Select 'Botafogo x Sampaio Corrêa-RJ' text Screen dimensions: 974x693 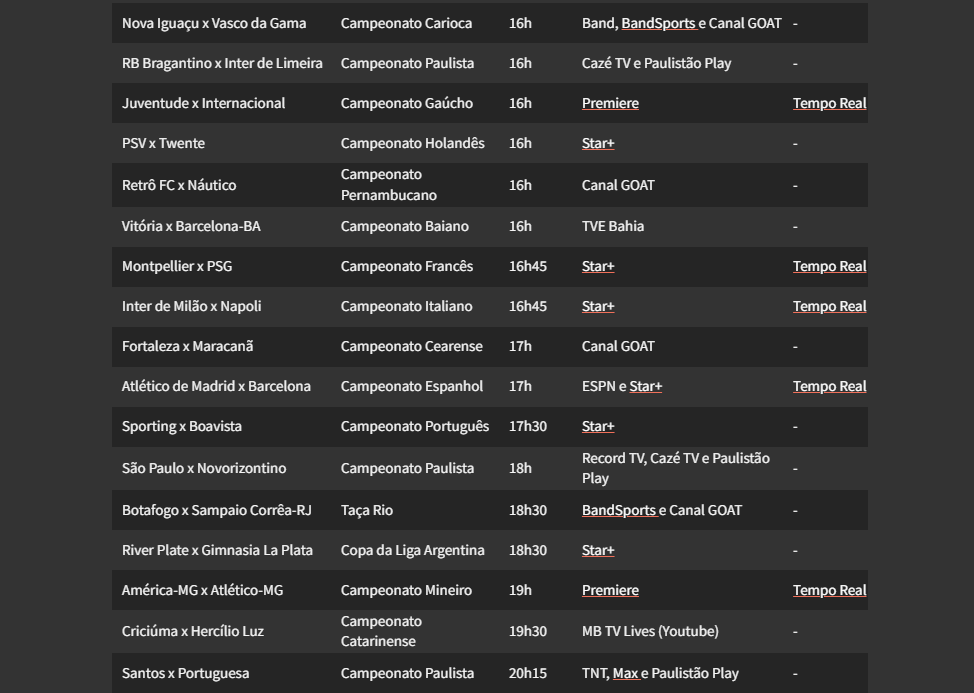[217, 510]
